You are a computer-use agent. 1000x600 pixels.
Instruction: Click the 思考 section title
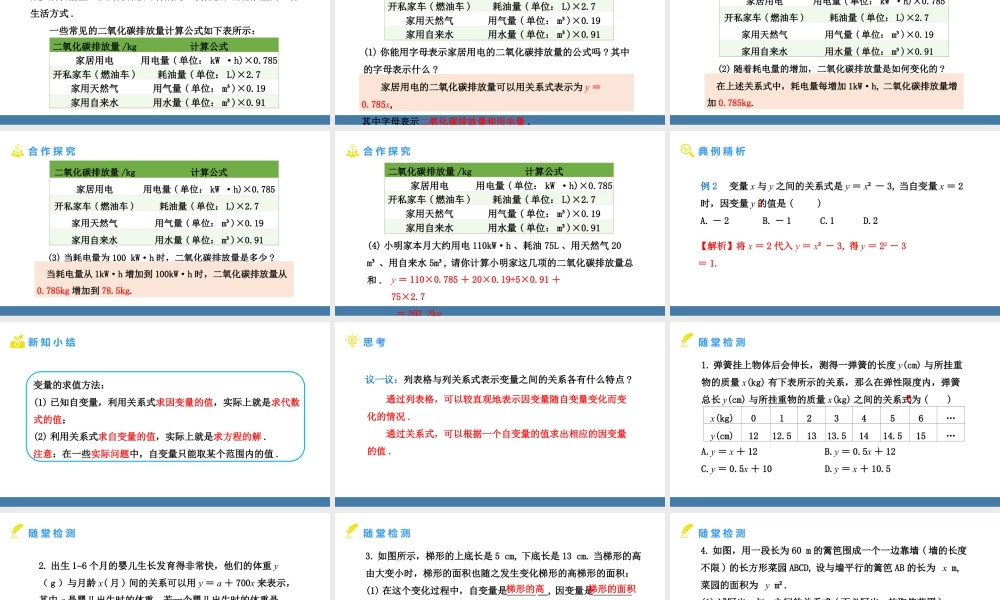point(373,340)
